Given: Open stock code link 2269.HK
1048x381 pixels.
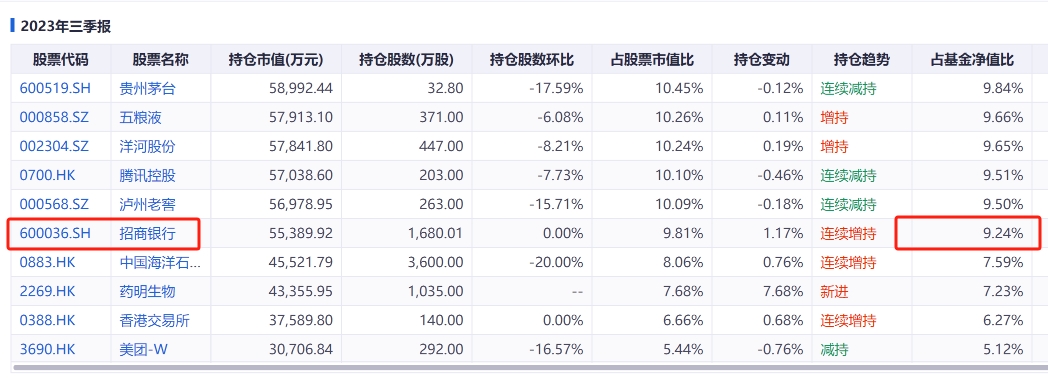Looking at the screenshot, I should [47, 291].
